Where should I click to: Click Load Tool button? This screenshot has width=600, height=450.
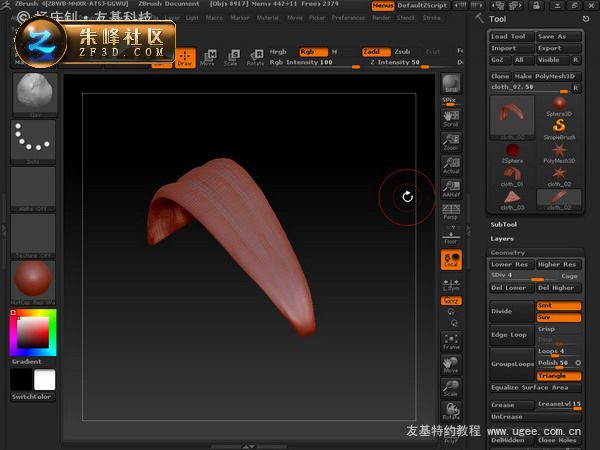click(512, 36)
